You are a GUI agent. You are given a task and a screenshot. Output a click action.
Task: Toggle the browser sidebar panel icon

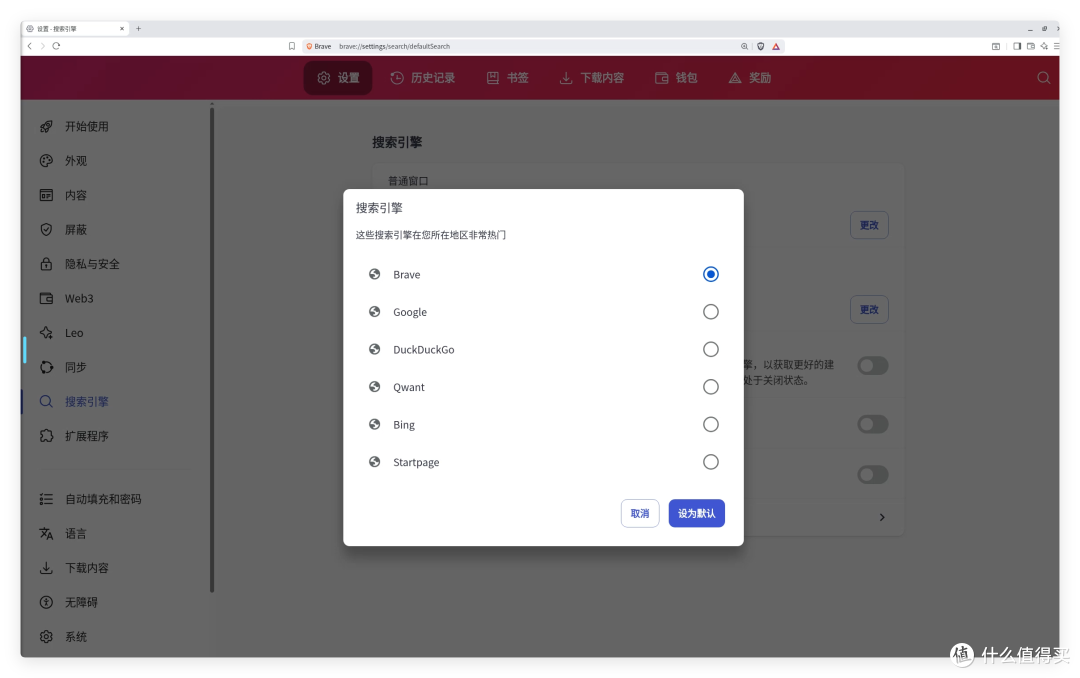point(1017,46)
